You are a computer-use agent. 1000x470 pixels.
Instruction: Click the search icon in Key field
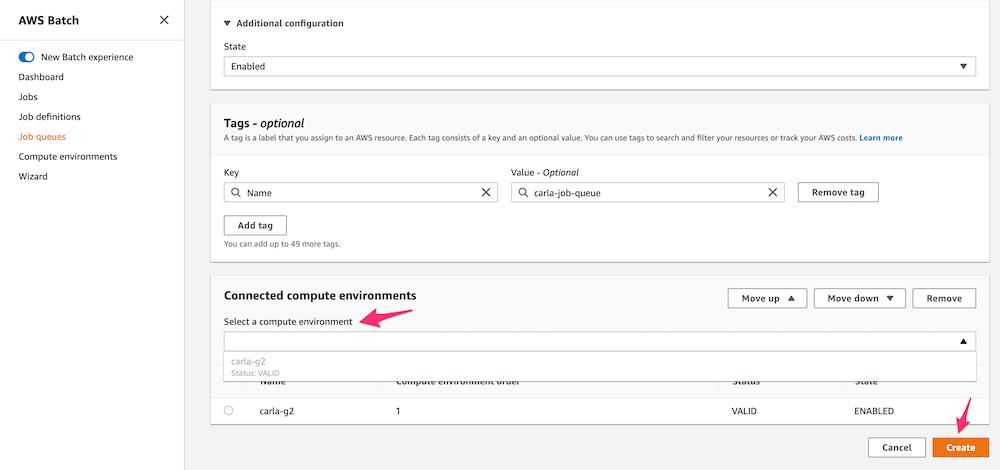(x=235, y=193)
